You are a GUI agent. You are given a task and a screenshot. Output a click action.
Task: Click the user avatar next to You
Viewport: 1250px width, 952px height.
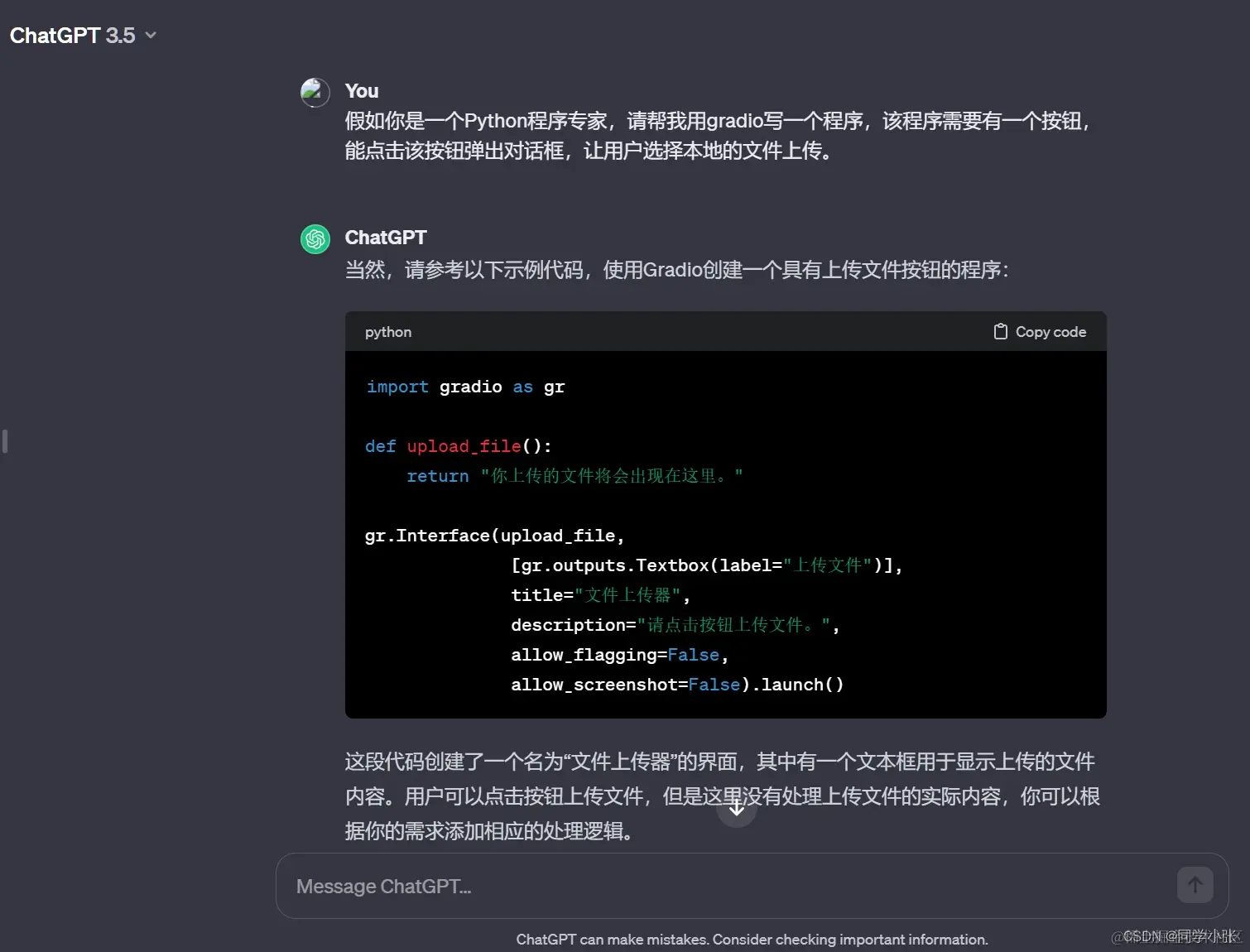tap(315, 92)
